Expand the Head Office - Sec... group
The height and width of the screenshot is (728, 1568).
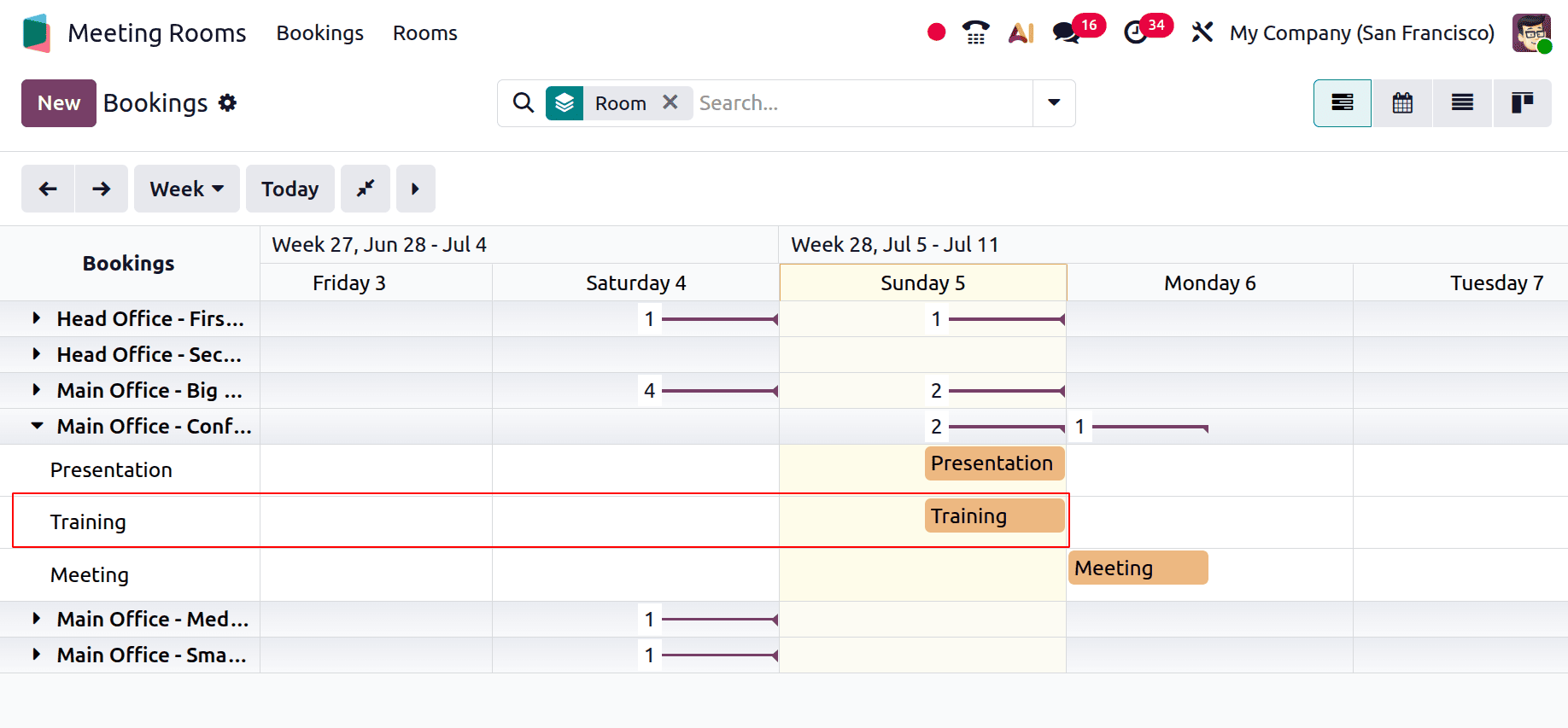[x=36, y=354]
